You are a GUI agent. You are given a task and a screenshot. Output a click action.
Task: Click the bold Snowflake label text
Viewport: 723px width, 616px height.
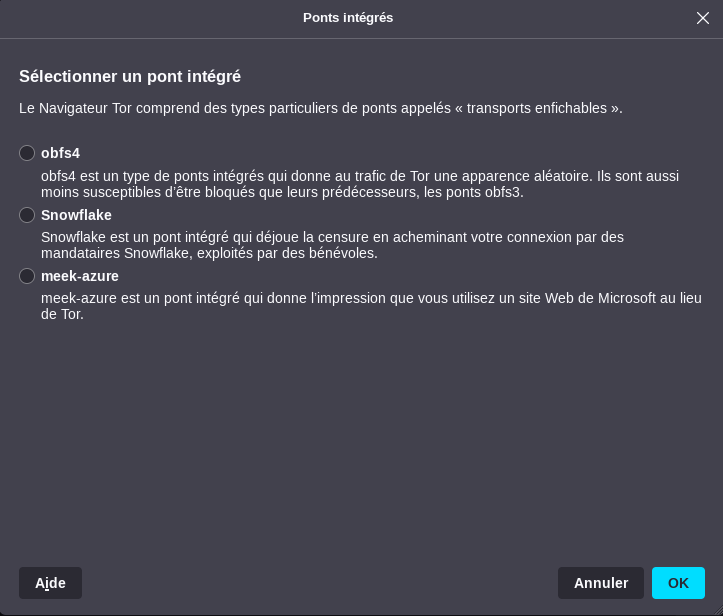click(x=76, y=215)
